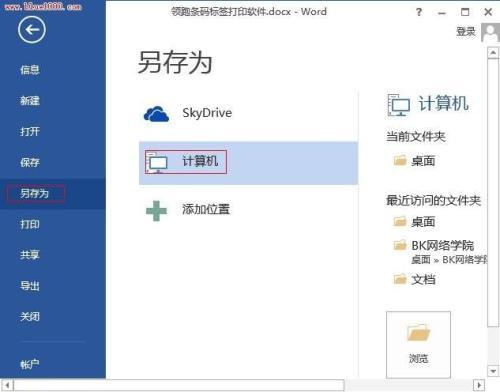Click the vertical scrollbar down arrow
The width and height of the screenshot is (500, 392).
click(x=493, y=370)
